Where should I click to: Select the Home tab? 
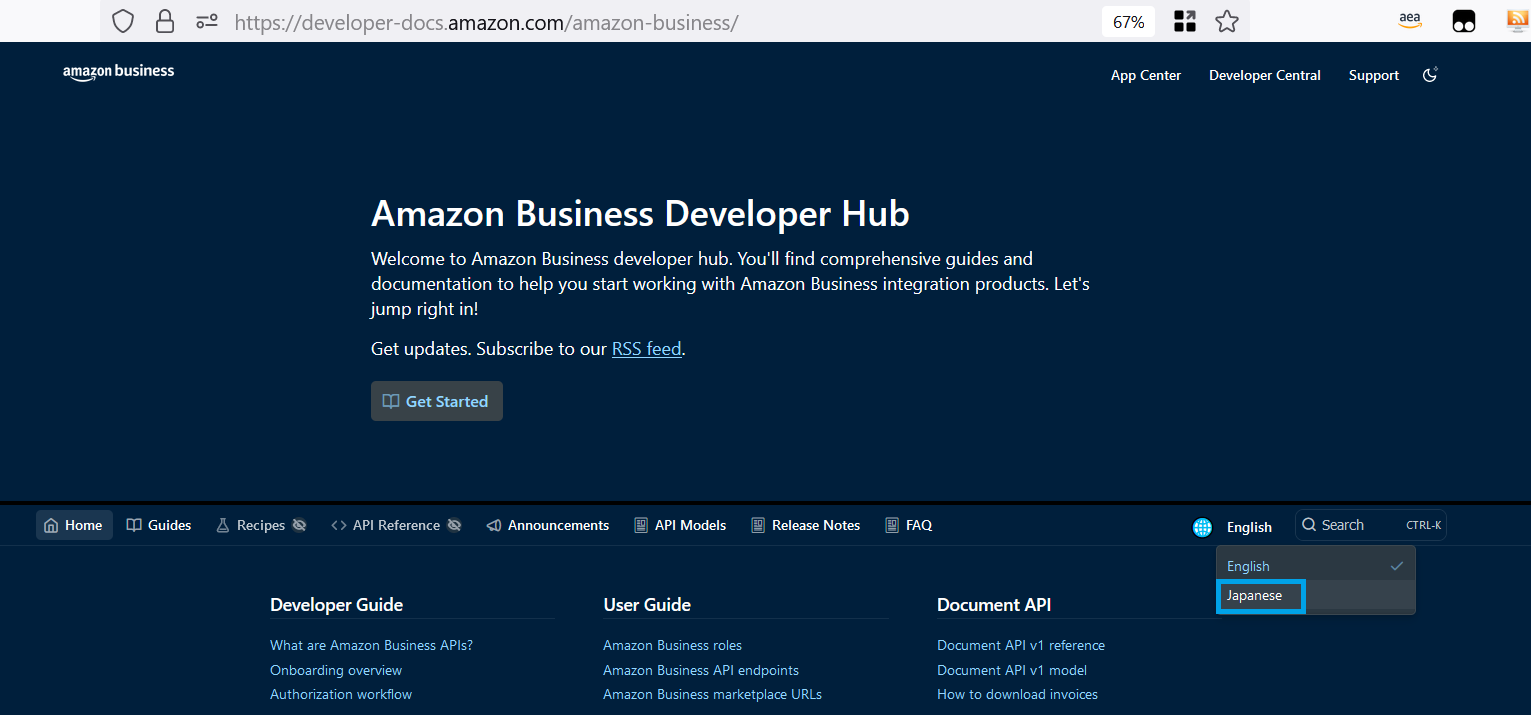tap(74, 525)
